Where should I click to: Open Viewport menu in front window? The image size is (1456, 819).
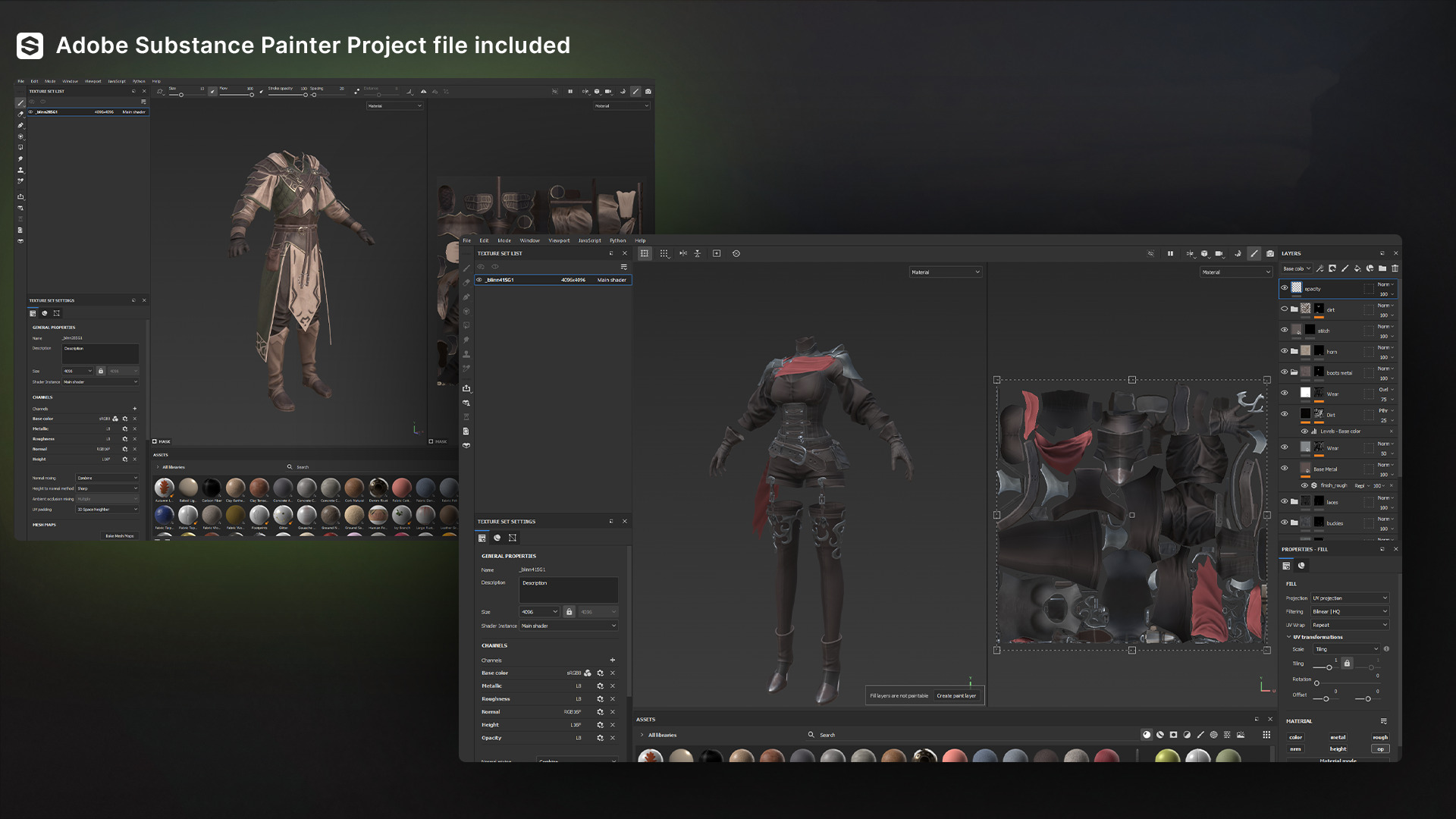click(x=559, y=240)
